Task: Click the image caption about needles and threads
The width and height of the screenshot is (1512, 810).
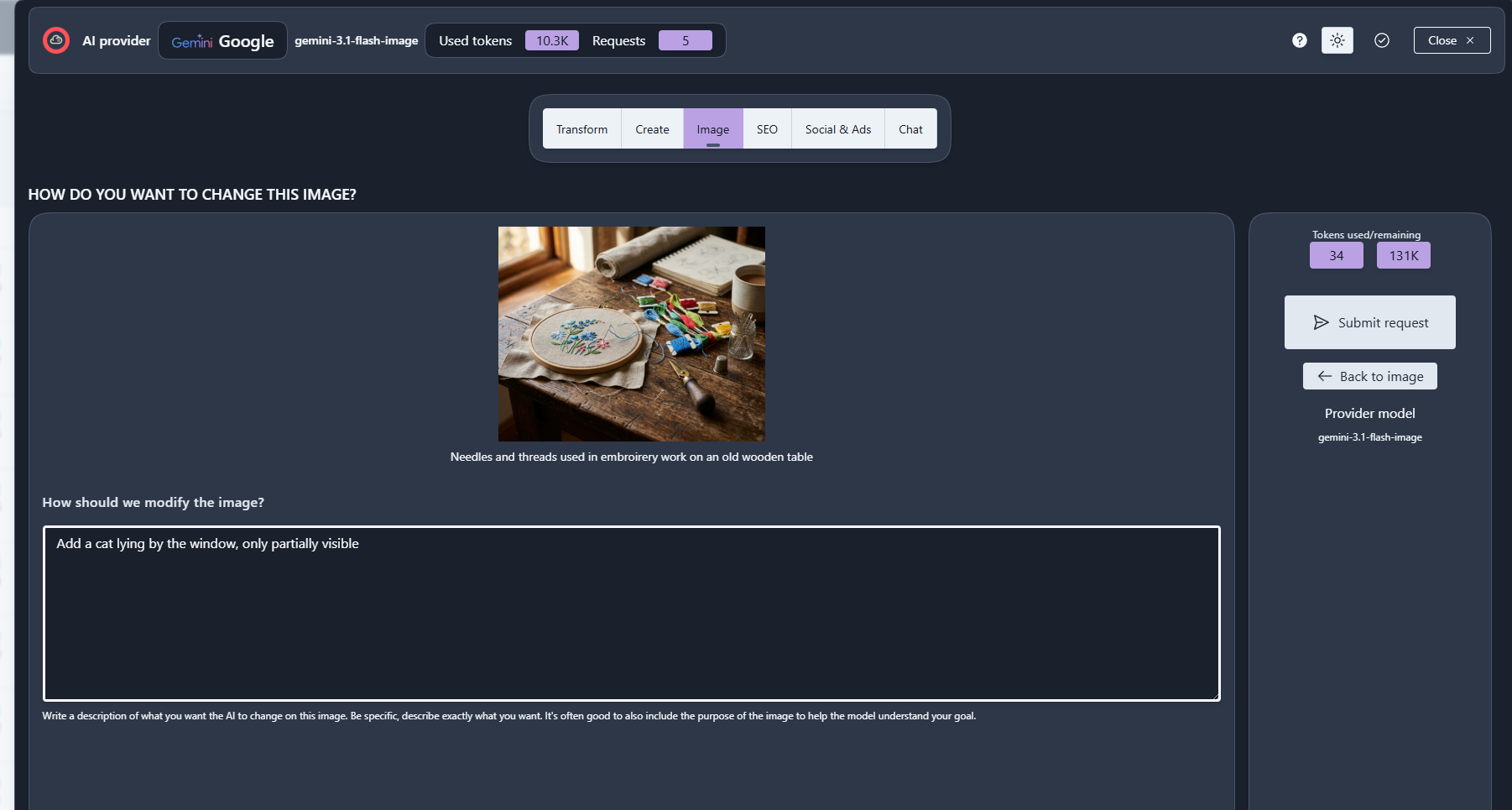Action: [632, 457]
